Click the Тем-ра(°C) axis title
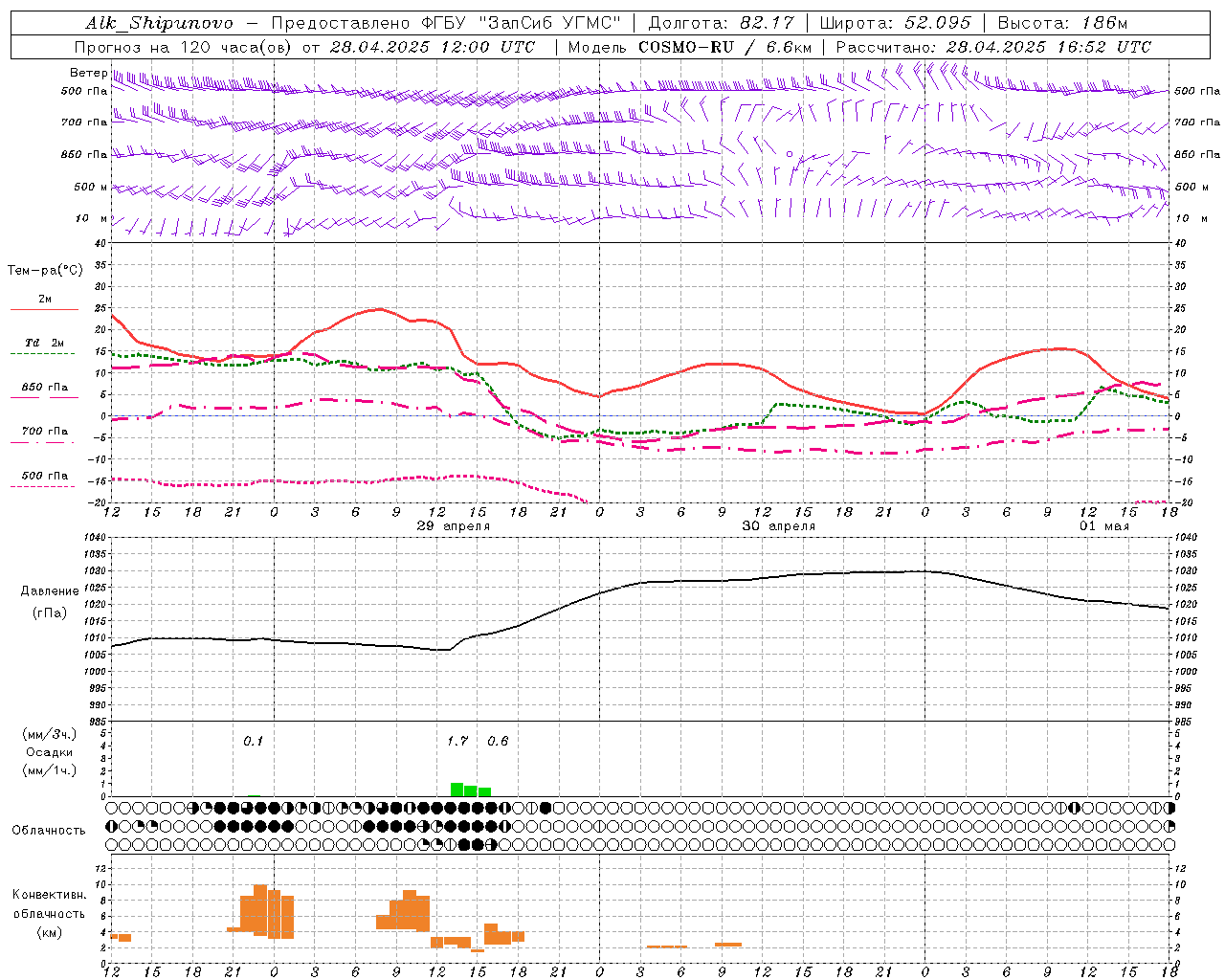Viewport: 1225px width, 980px height. tap(45, 271)
